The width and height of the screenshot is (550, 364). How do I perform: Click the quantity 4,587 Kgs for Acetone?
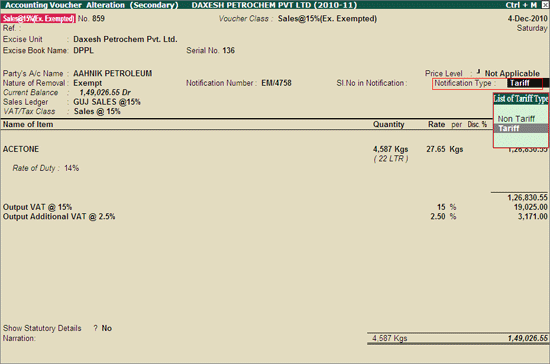[x=390, y=149]
